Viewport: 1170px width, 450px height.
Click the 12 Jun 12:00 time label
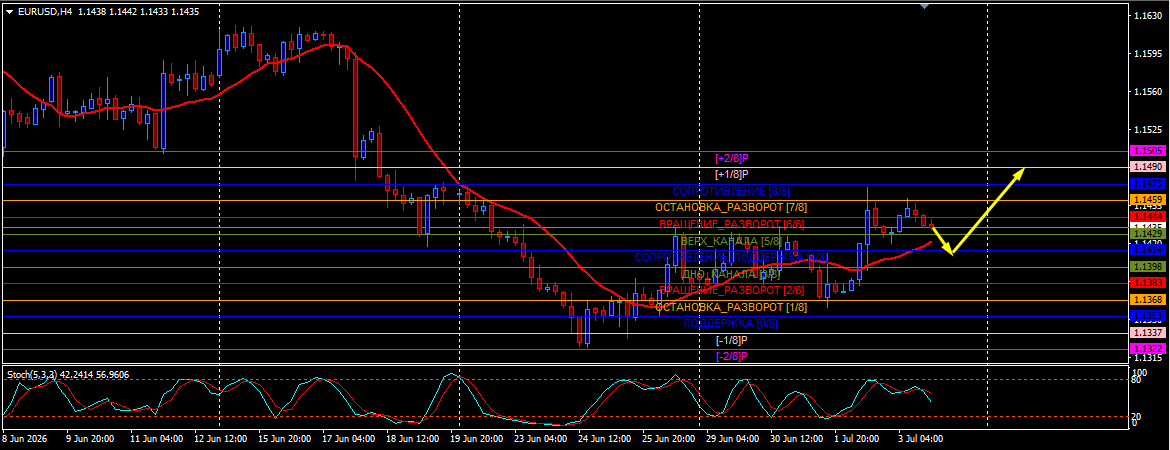[222, 439]
